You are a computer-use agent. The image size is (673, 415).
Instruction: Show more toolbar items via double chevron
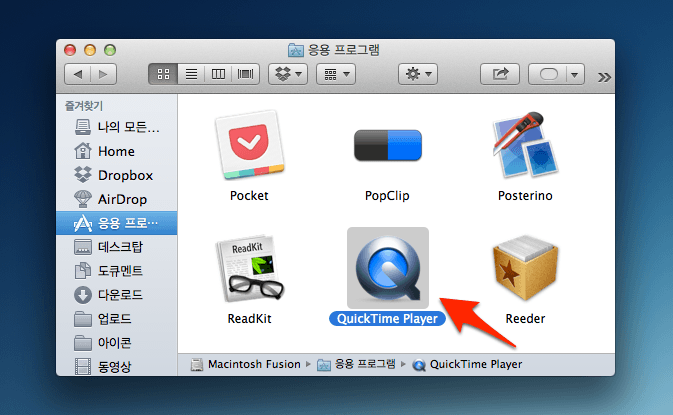(604, 77)
